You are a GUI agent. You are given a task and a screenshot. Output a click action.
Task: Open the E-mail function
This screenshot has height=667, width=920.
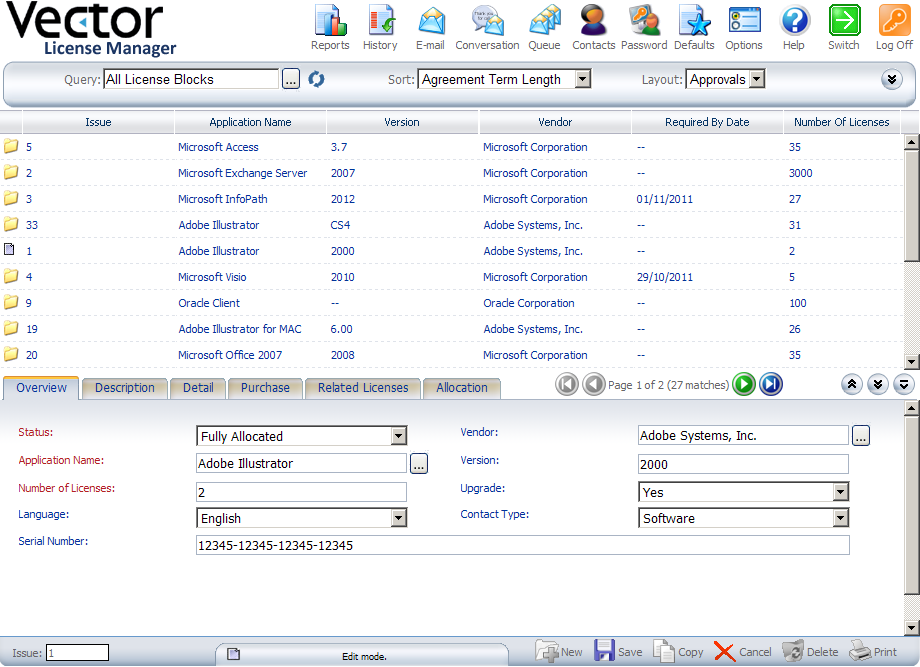tap(431, 27)
